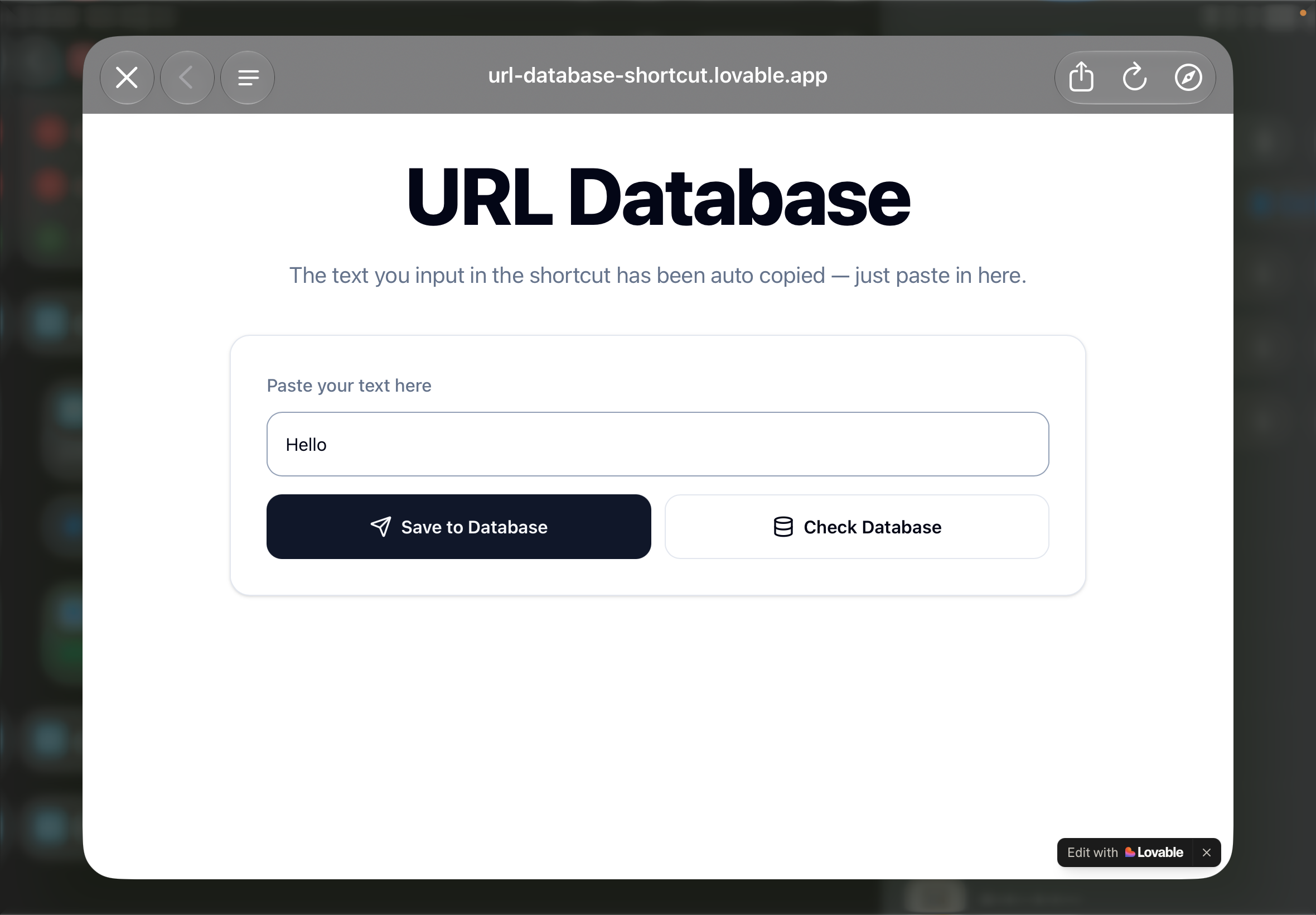The height and width of the screenshot is (915, 1316).
Task: Open the reader menu lines icon
Action: [x=248, y=78]
